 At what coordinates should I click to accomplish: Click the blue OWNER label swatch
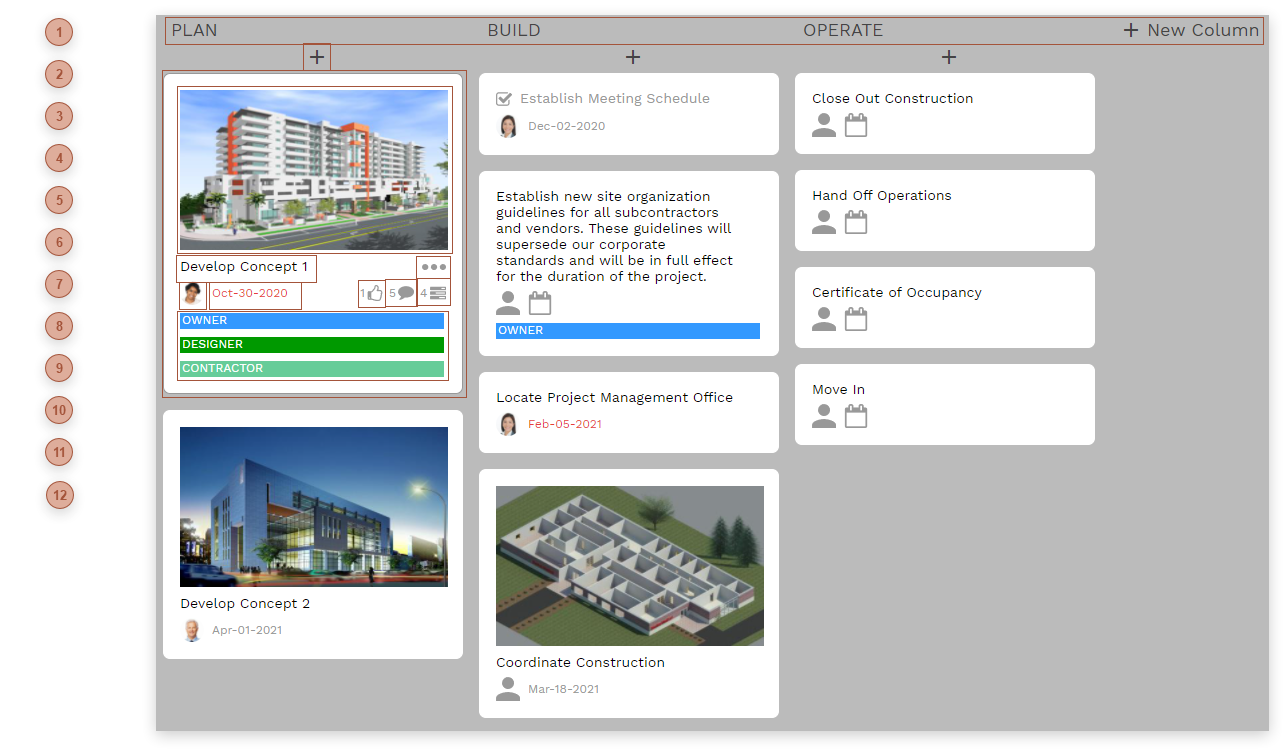click(311, 320)
